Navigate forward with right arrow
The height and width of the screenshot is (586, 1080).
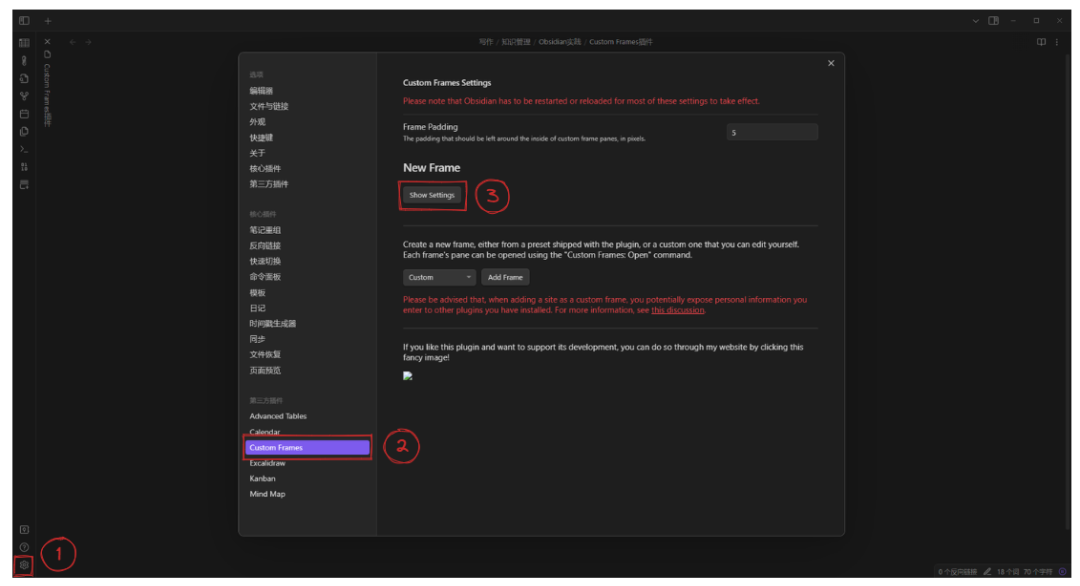(88, 42)
